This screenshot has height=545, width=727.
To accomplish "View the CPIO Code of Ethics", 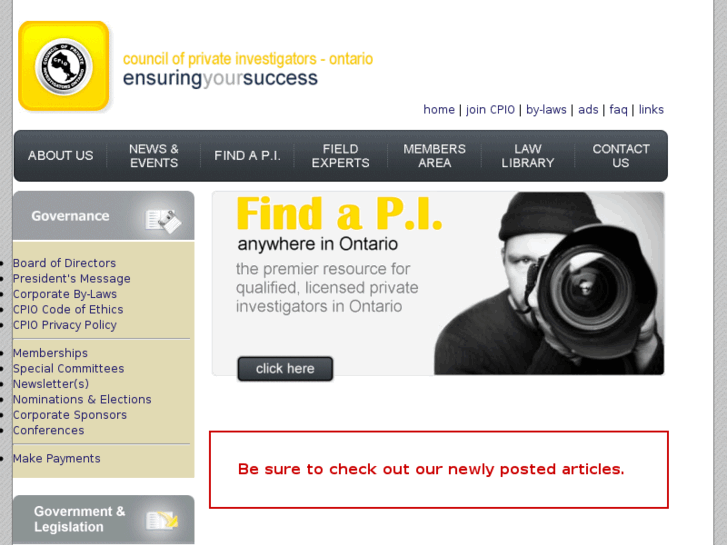I will (68, 309).
